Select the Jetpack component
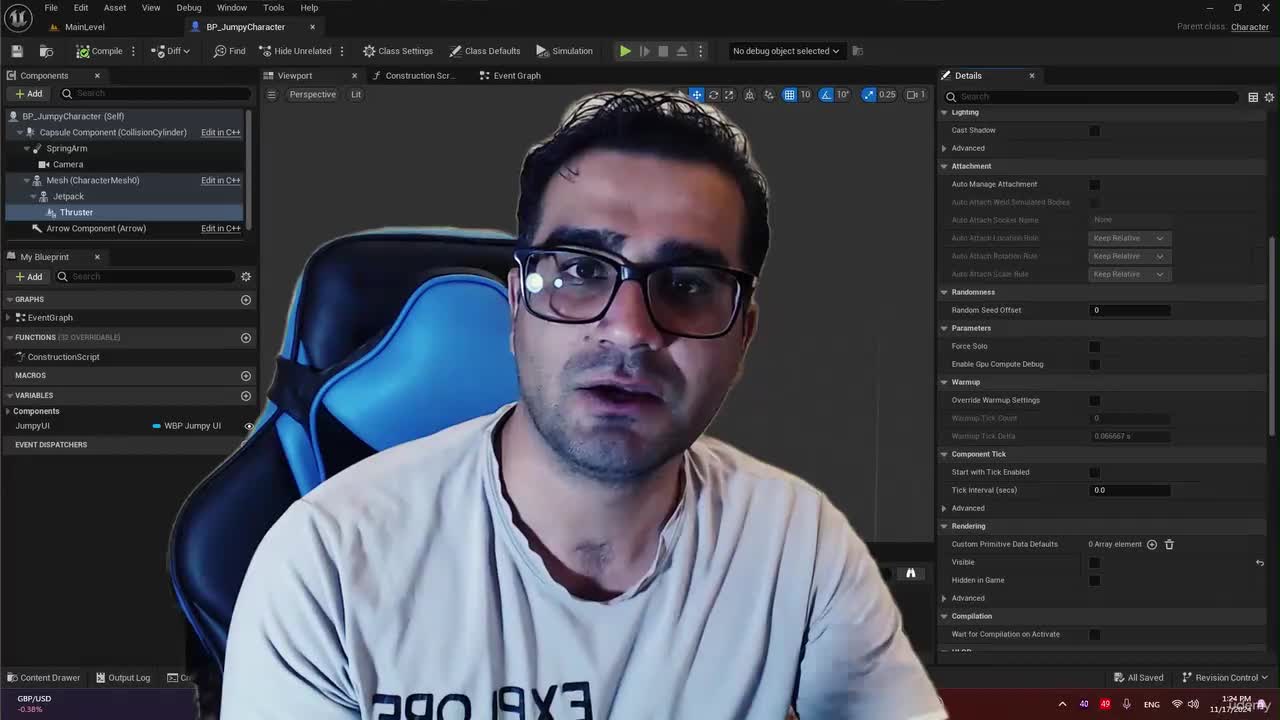Image resolution: width=1280 pixels, height=720 pixels. [x=68, y=196]
